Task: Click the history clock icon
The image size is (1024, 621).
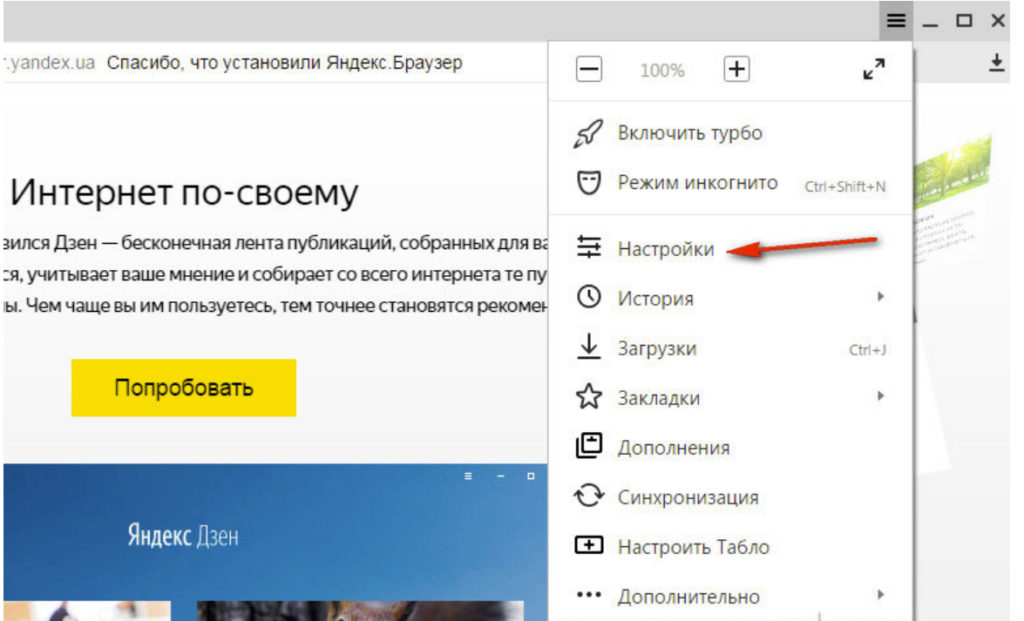Action: [588, 297]
